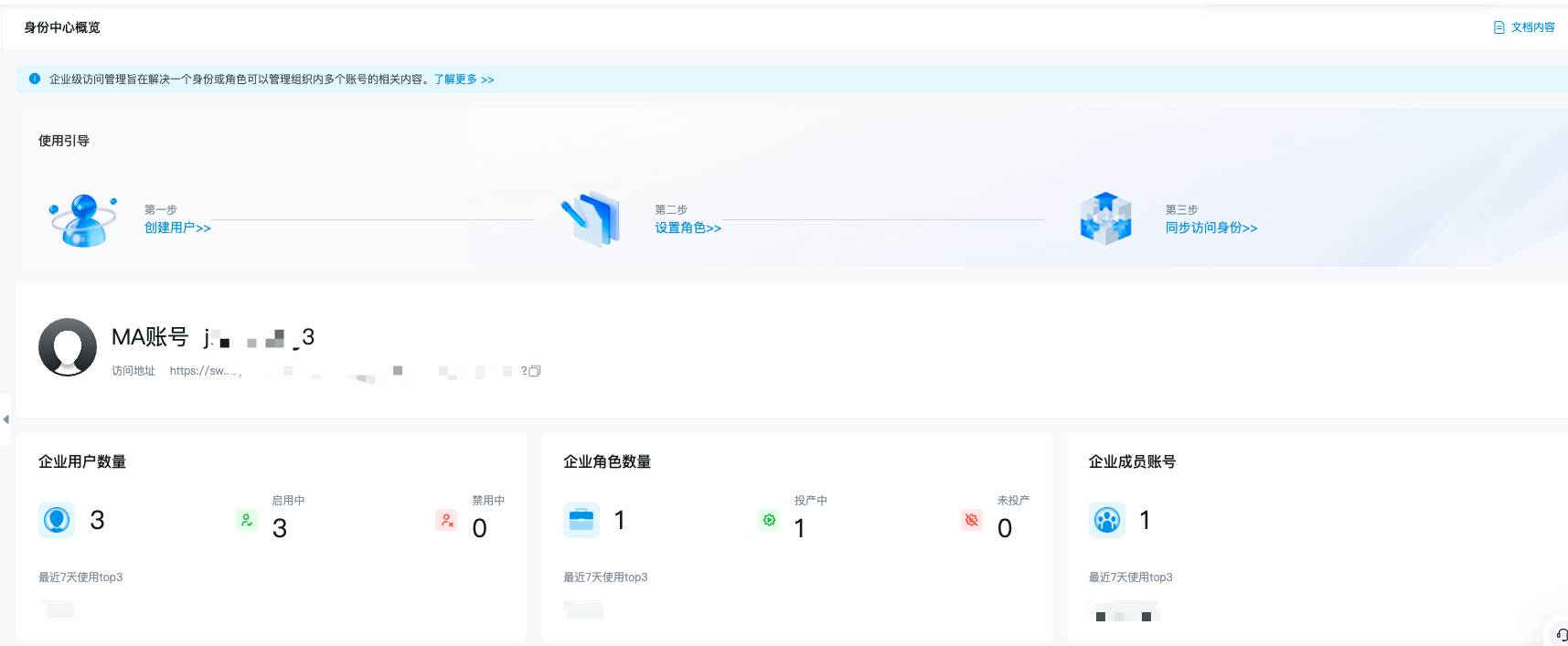Screen dimensions: 1568x646
Task: Click the create user step illustration icon
Action: coord(82,220)
